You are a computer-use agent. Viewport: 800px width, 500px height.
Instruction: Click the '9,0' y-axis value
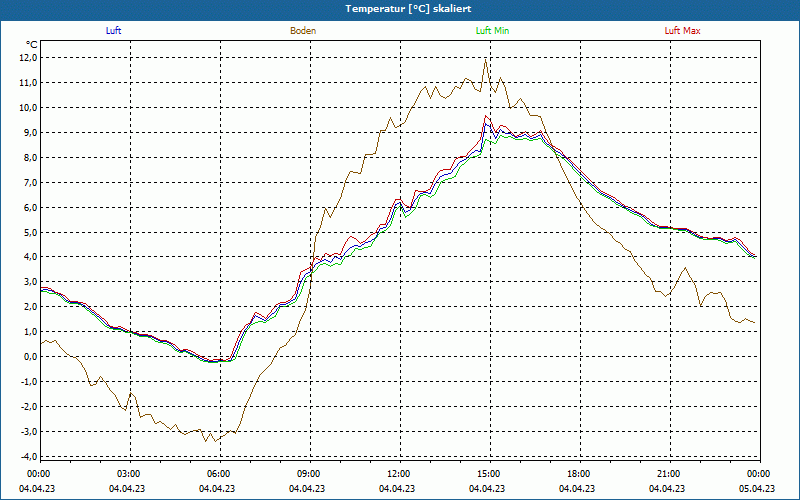[x=30, y=133]
